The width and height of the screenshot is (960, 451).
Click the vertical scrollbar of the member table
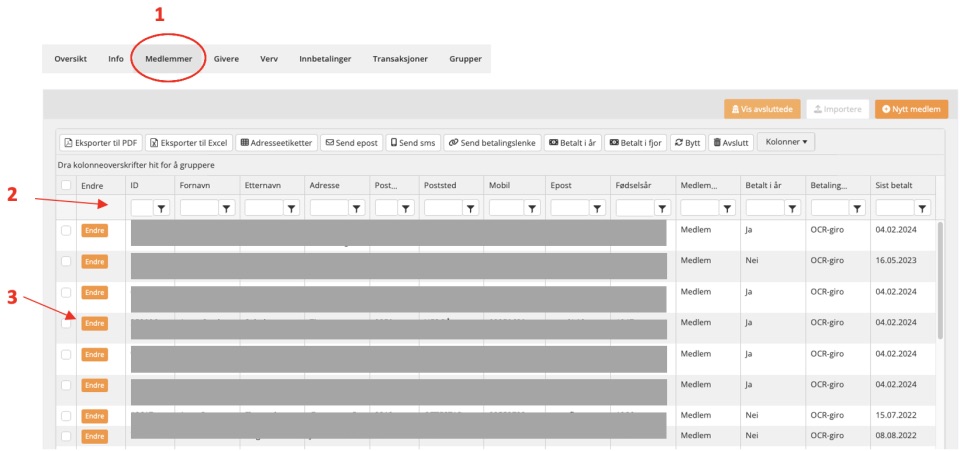940,280
